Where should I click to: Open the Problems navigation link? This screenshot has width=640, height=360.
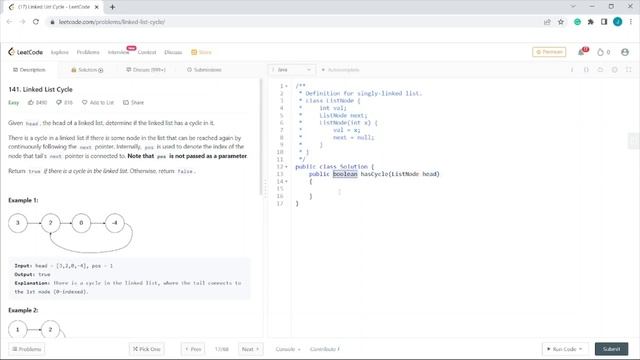click(88, 52)
